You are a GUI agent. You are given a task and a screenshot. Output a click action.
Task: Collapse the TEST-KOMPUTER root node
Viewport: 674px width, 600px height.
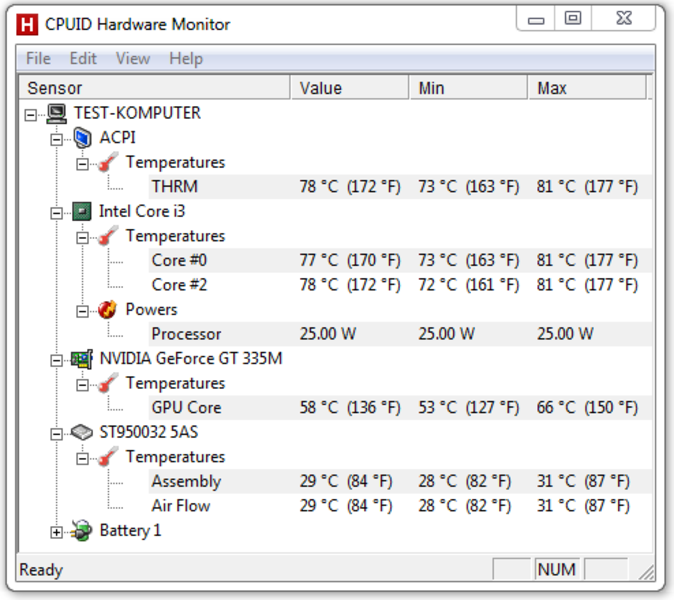click(x=31, y=115)
